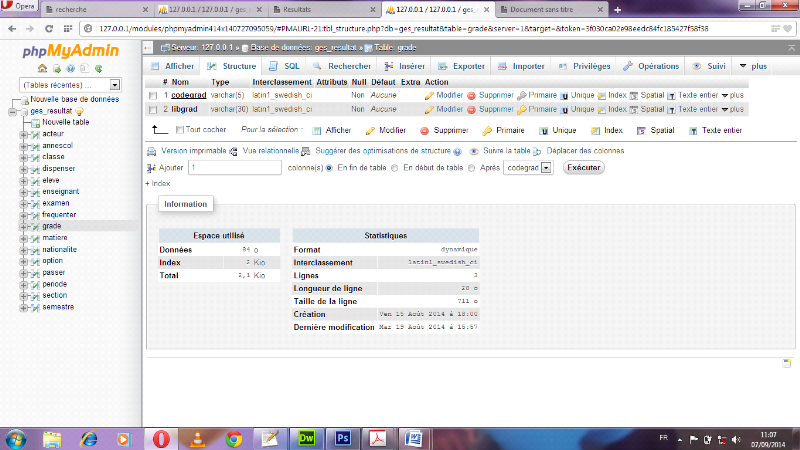This screenshot has width=800, height=450.
Task: Click Unique icon in libgrad row
Action: tap(564, 110)
